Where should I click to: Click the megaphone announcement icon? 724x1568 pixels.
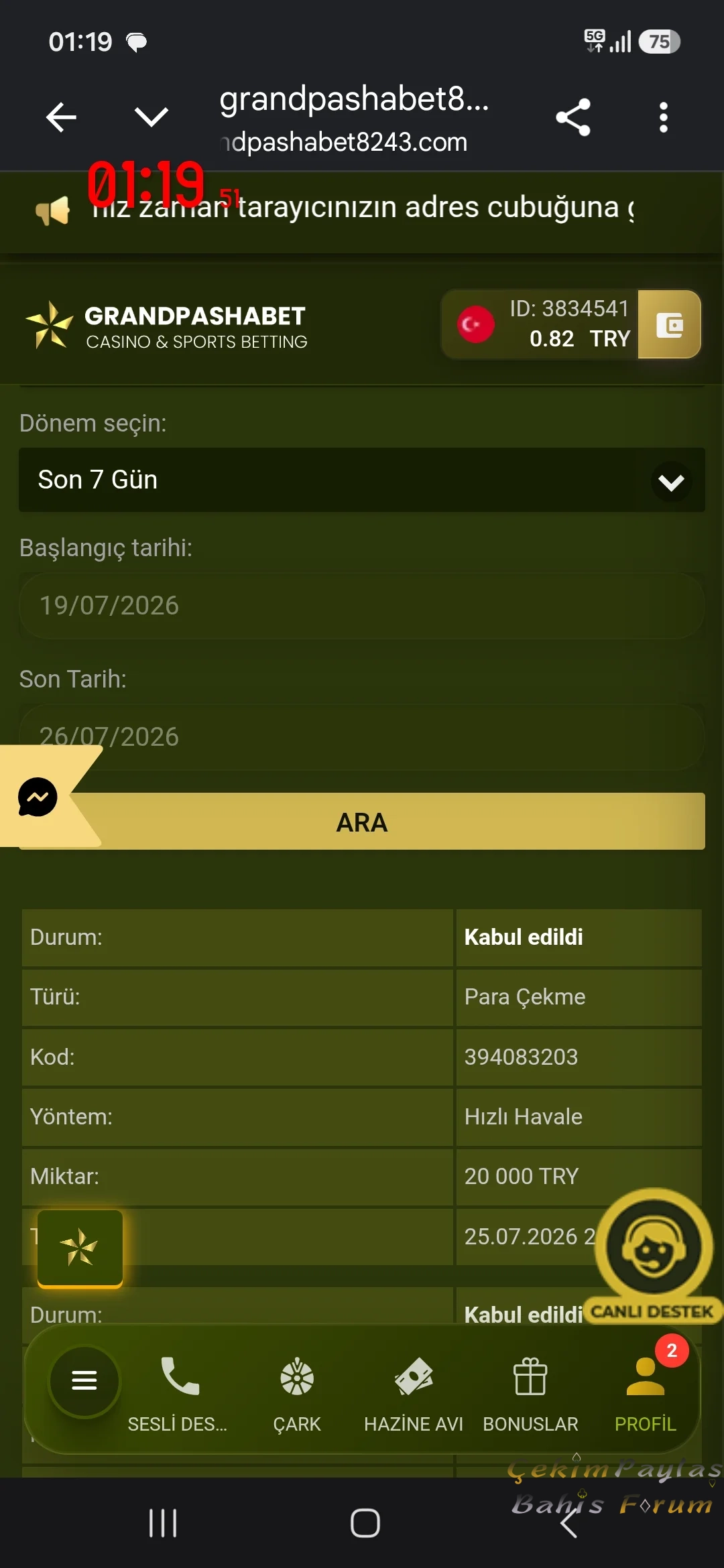click(52, 210)
